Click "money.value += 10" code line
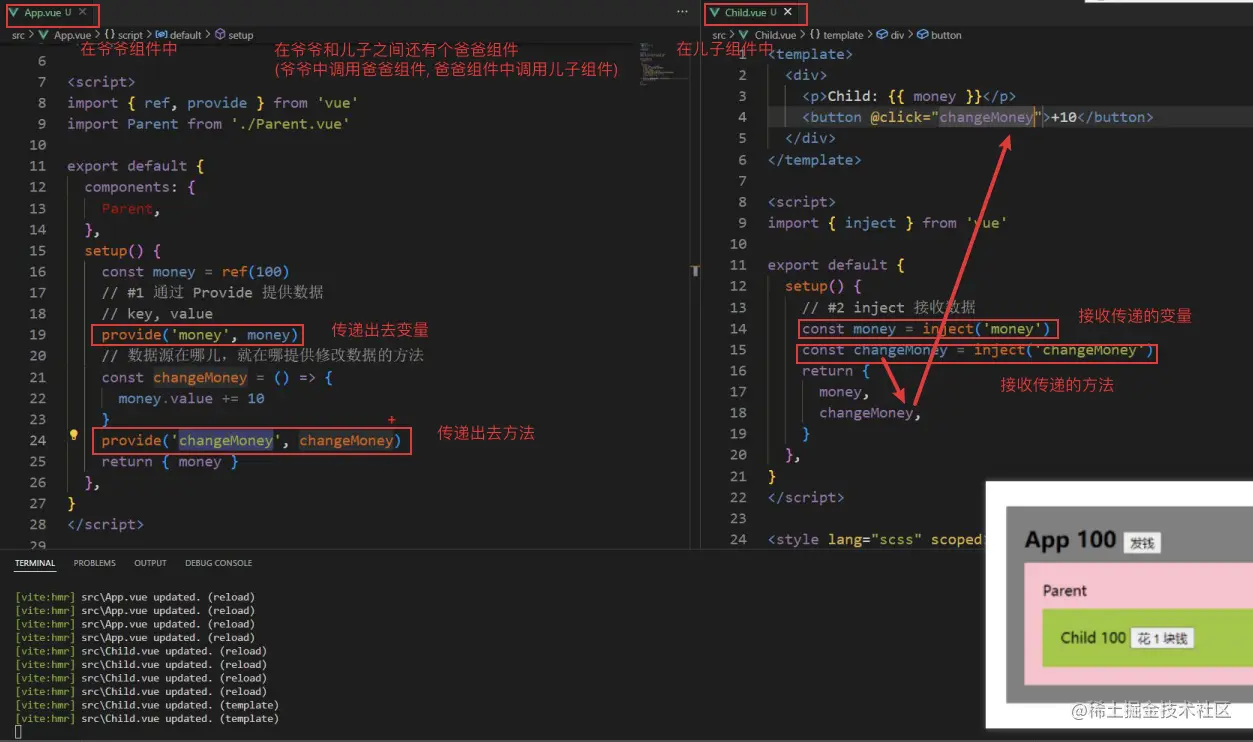The image size is (1253, 742). point(191,398)
